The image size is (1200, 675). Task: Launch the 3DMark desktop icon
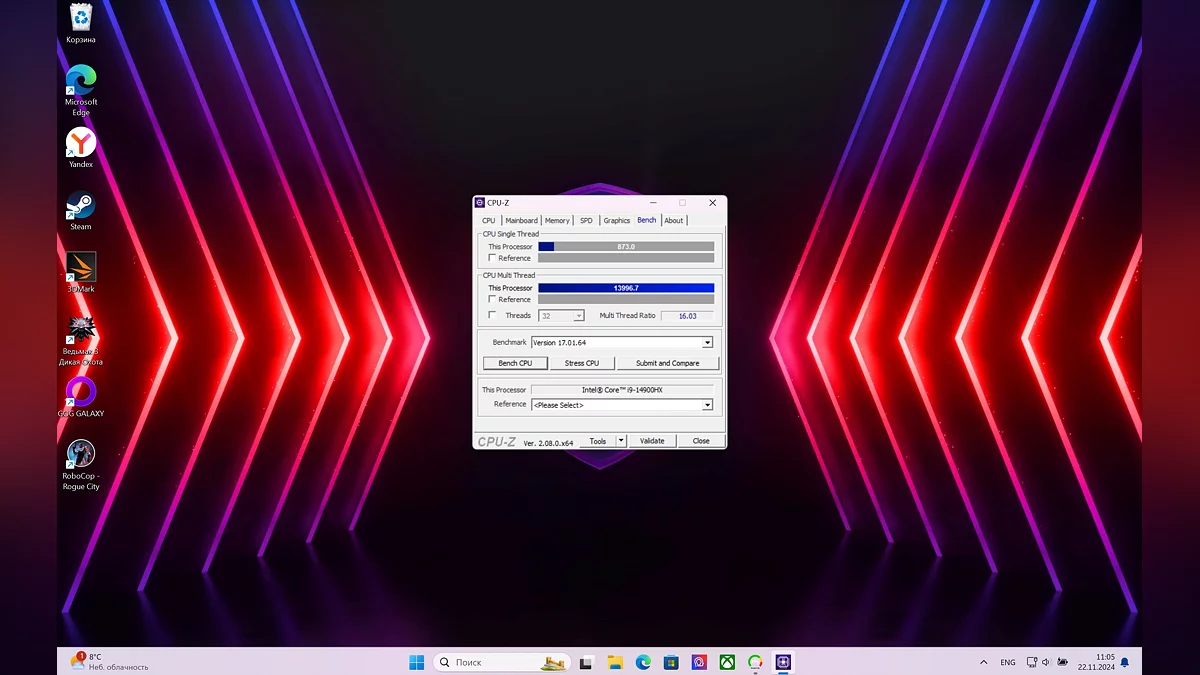click(x=80, y=268)
